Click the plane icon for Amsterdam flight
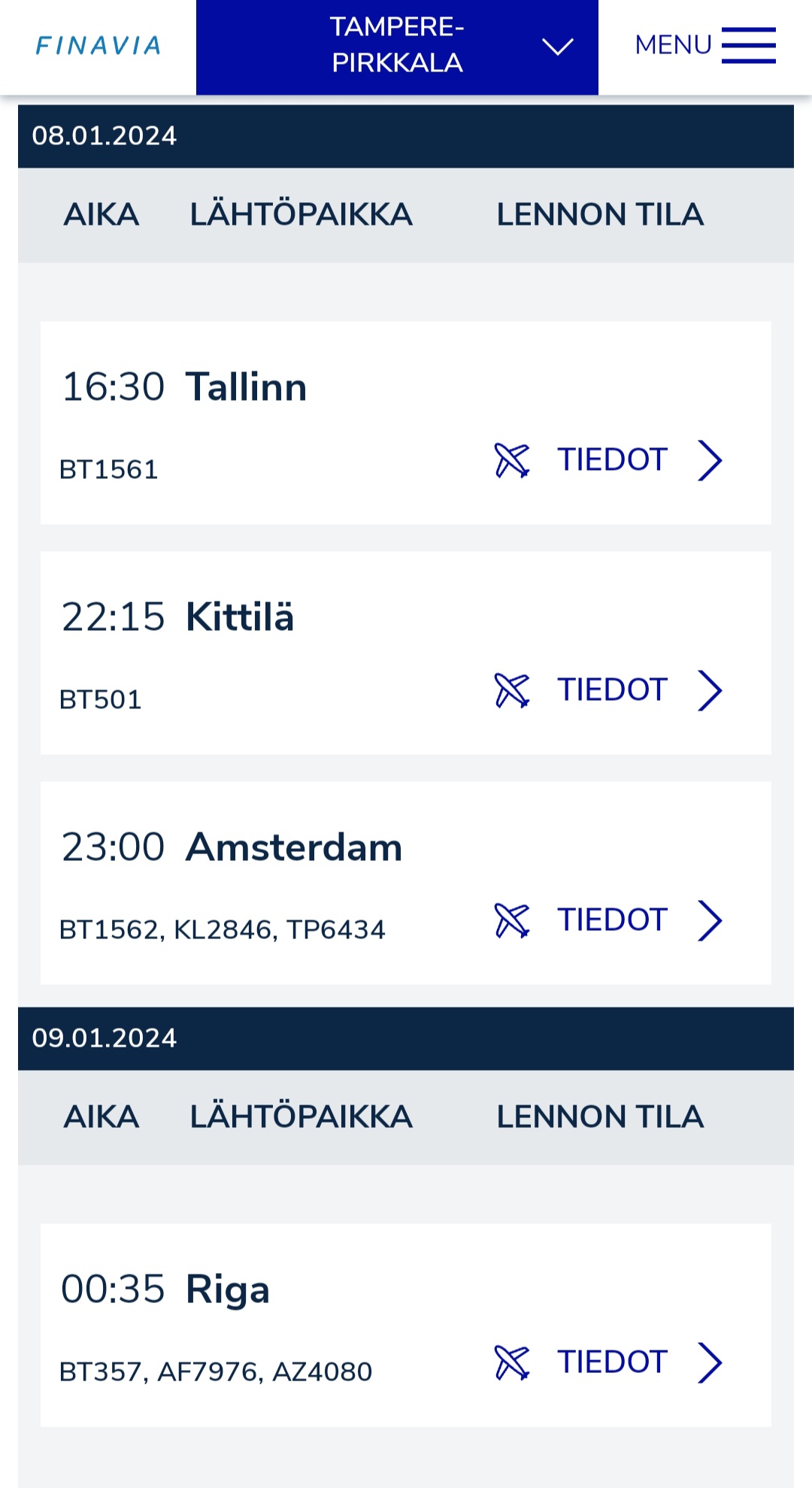This screenshot has height=1488, width=812. 512,920
